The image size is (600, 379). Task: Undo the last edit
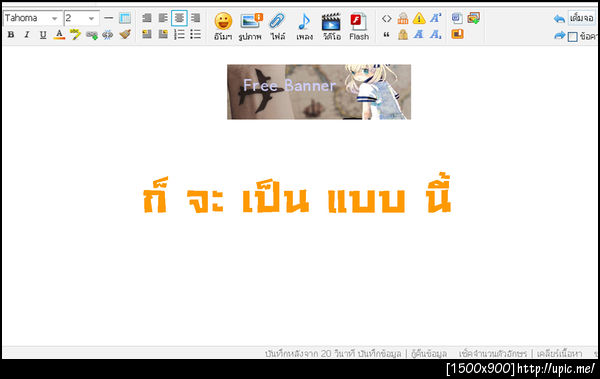click(559, 18)
